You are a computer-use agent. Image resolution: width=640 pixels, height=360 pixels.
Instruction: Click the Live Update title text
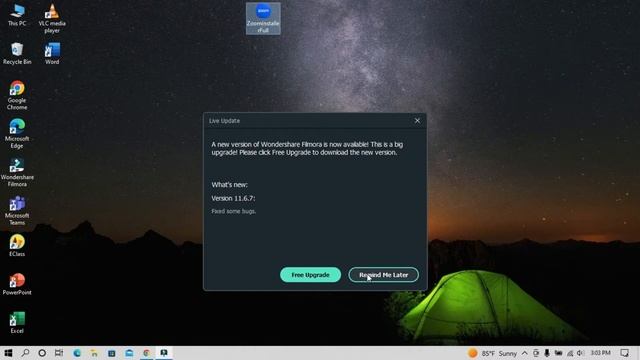pos(224,121)
